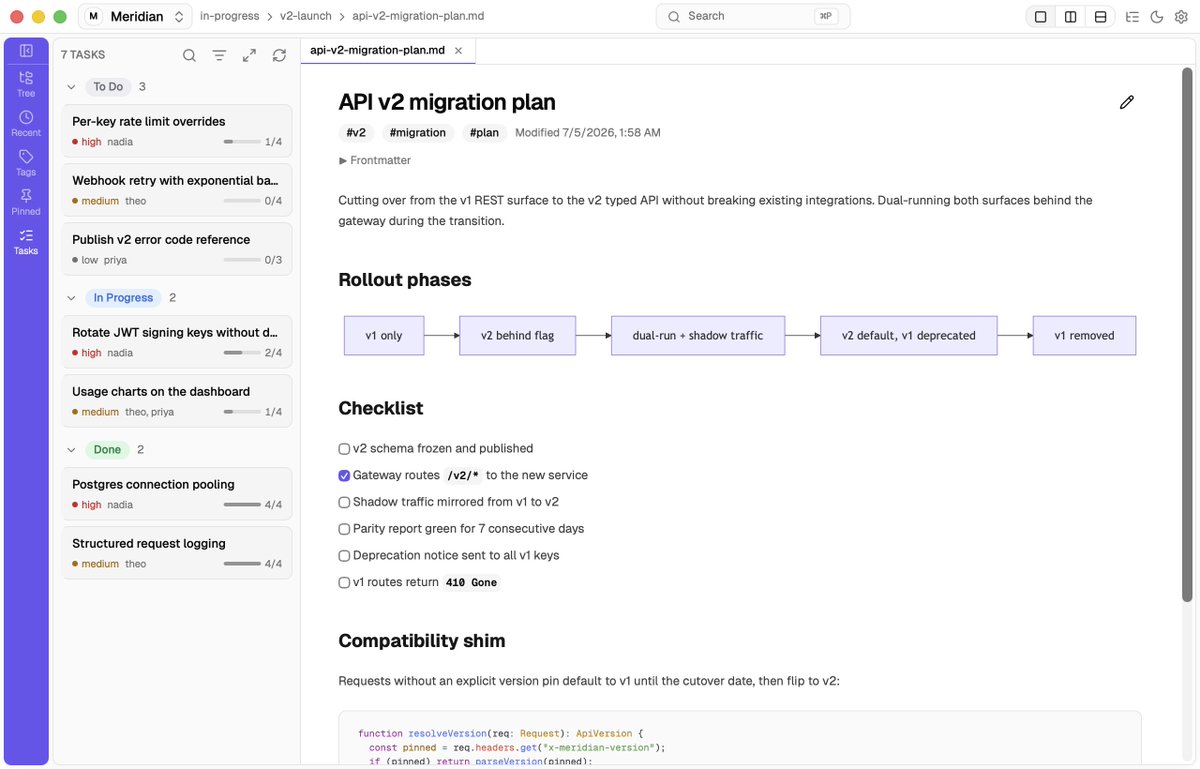Click the document vertical scrollbar
Image resolution: width=1200 pixels, height=769 pixels.
pyautogui.click(x=1187, y=335)
